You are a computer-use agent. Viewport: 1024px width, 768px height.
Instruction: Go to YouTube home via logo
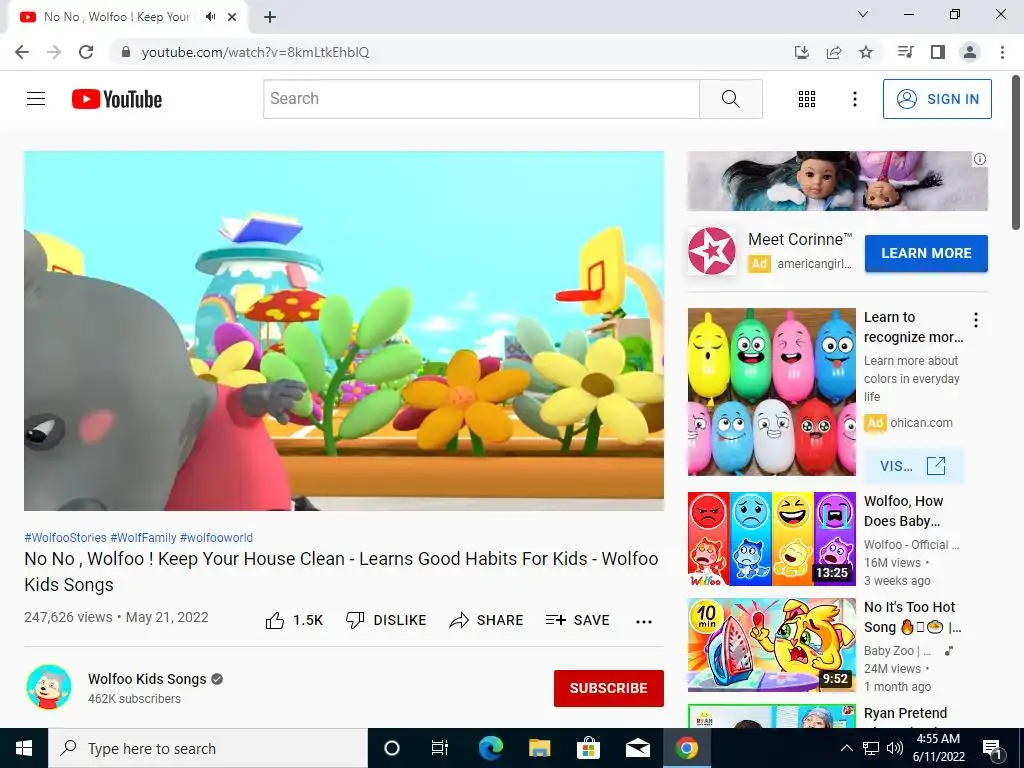pos(117,99)
